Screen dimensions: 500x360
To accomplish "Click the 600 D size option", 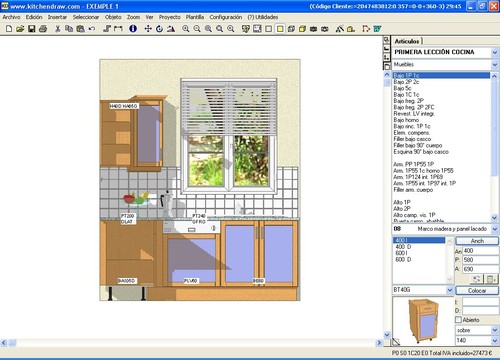I will (x=403, y=259).
